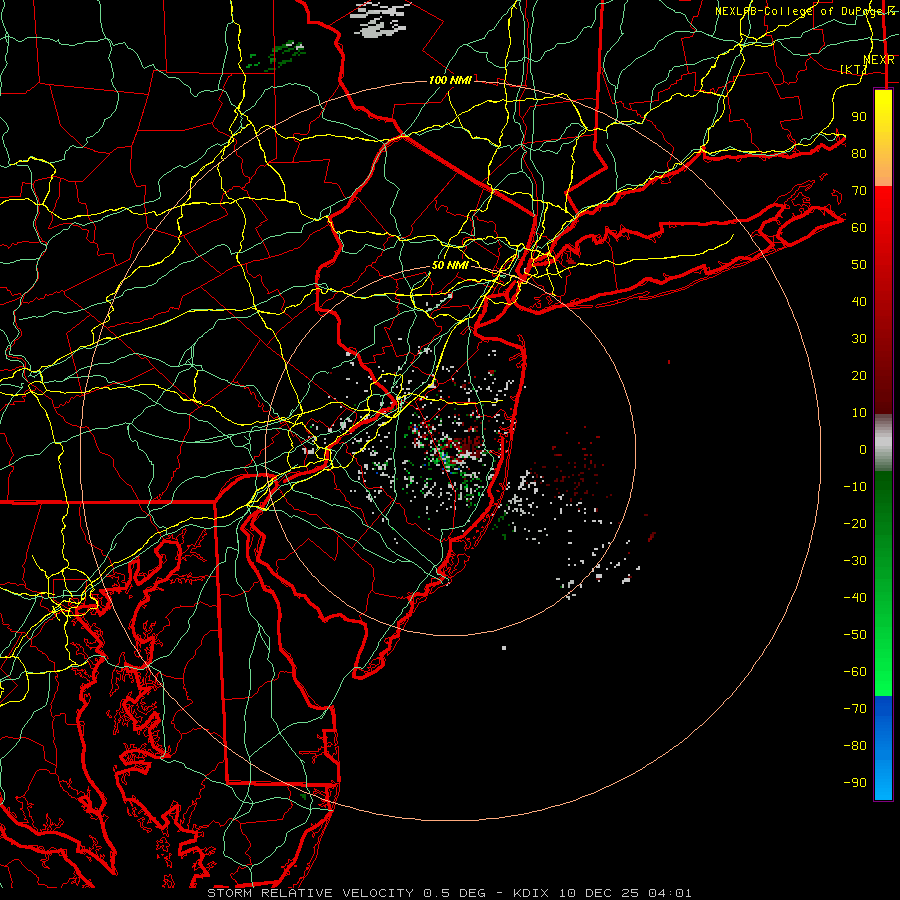900x900 pixels.
Task: Click the -50 value on velocity scale
Action: [855, 635]
